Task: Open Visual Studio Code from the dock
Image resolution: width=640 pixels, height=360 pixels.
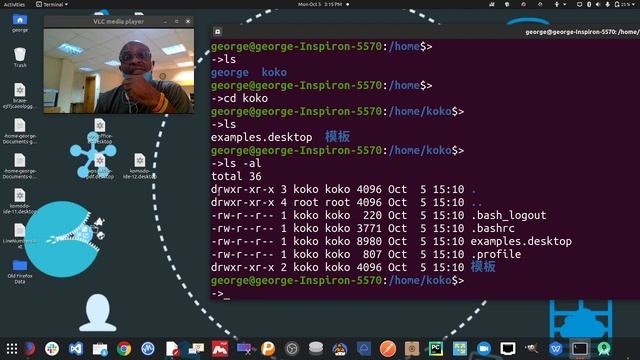Action: pos(76,349)
